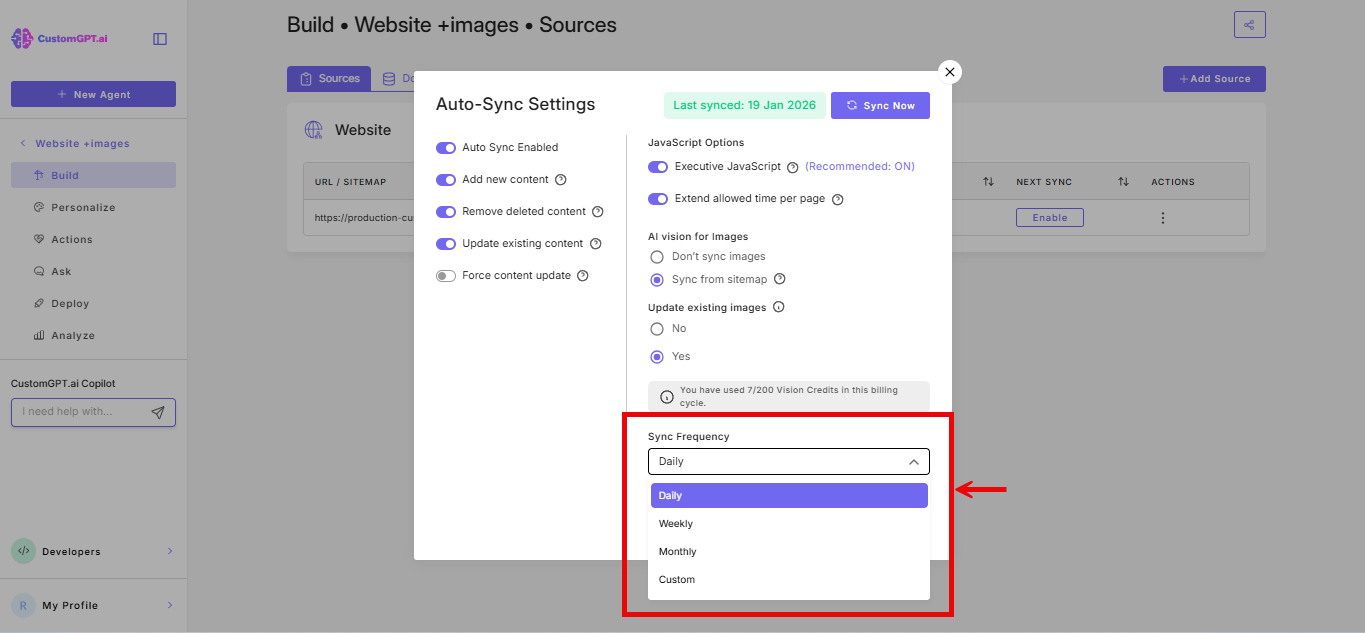Open the Sources tab
The width and height of the screenshot is (1365, 633).
coord(329,79)
